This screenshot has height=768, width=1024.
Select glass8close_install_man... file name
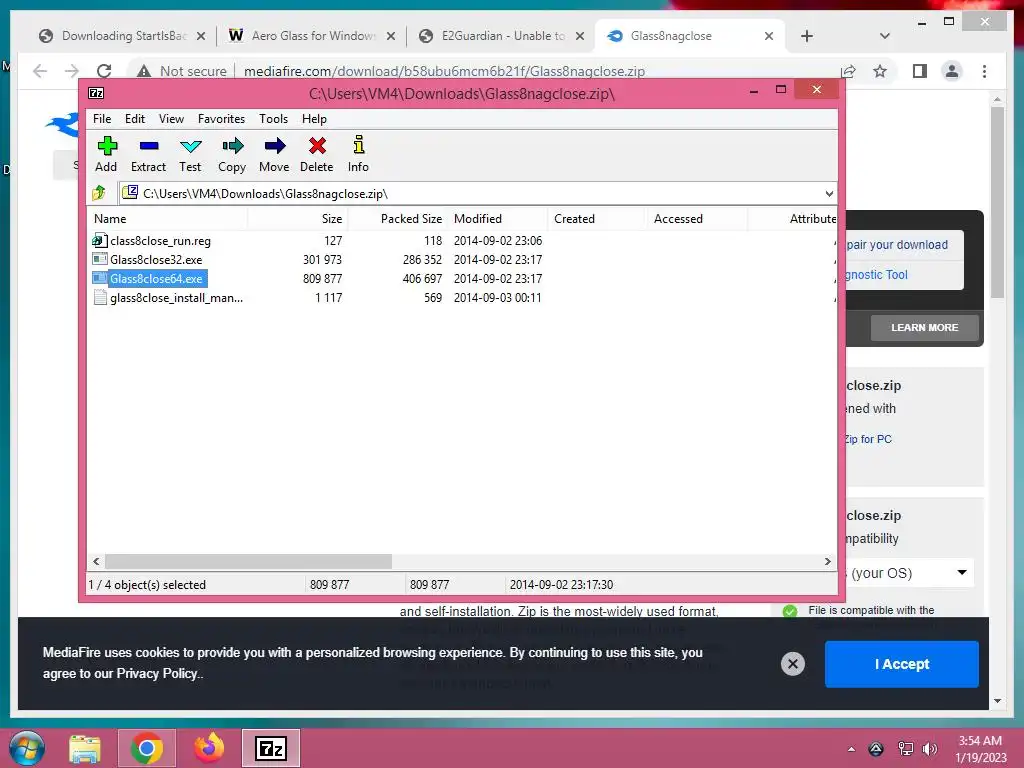coord(176,298)
